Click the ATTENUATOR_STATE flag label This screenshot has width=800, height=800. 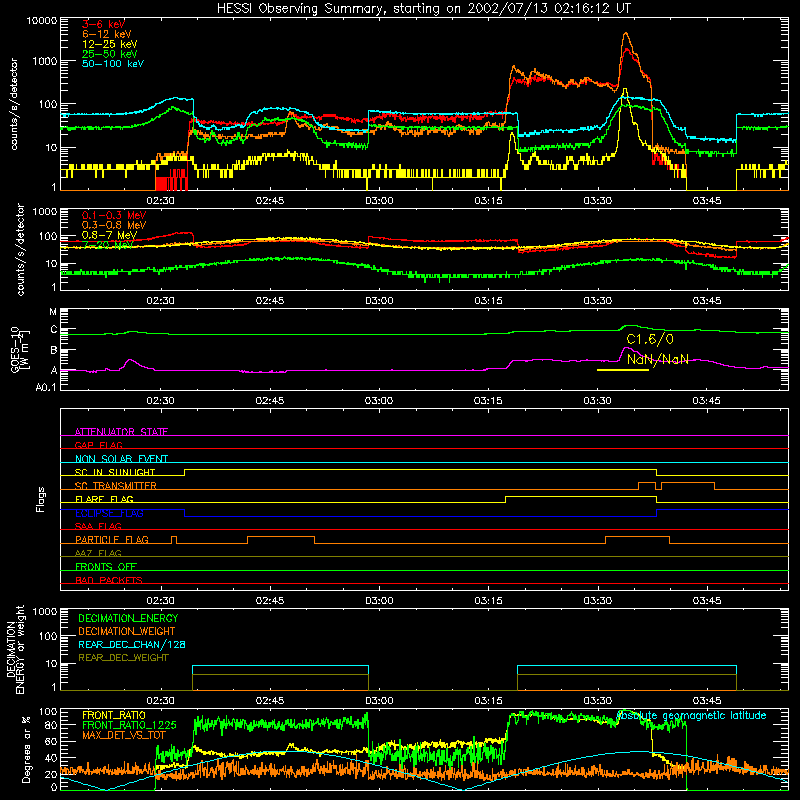tap(121, 432)
